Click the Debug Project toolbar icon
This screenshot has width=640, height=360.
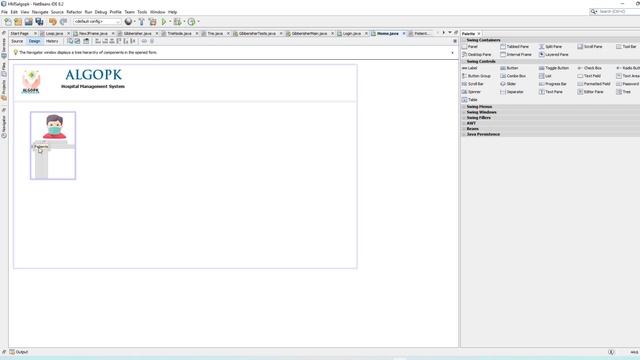178,22
